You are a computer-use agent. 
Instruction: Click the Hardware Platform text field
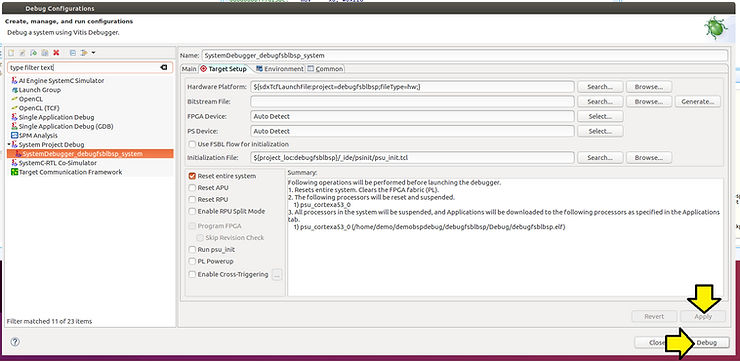click(412, 87)
